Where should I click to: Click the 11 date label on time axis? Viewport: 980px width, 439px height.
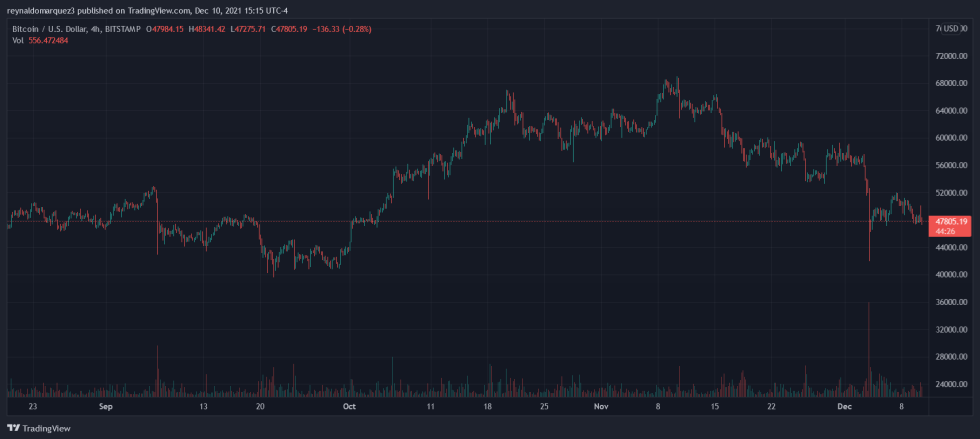click(x=431, y=406)
